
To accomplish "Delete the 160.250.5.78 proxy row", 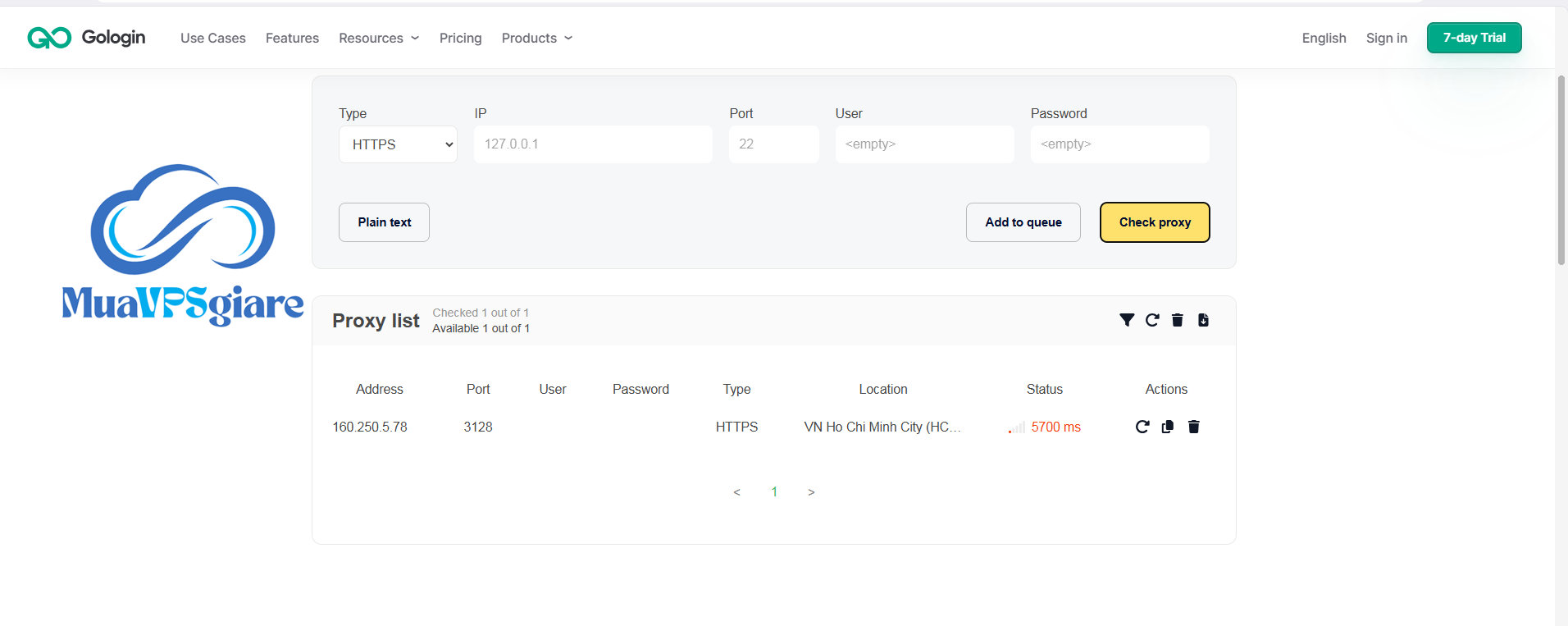I will (x=1194, y=427).
